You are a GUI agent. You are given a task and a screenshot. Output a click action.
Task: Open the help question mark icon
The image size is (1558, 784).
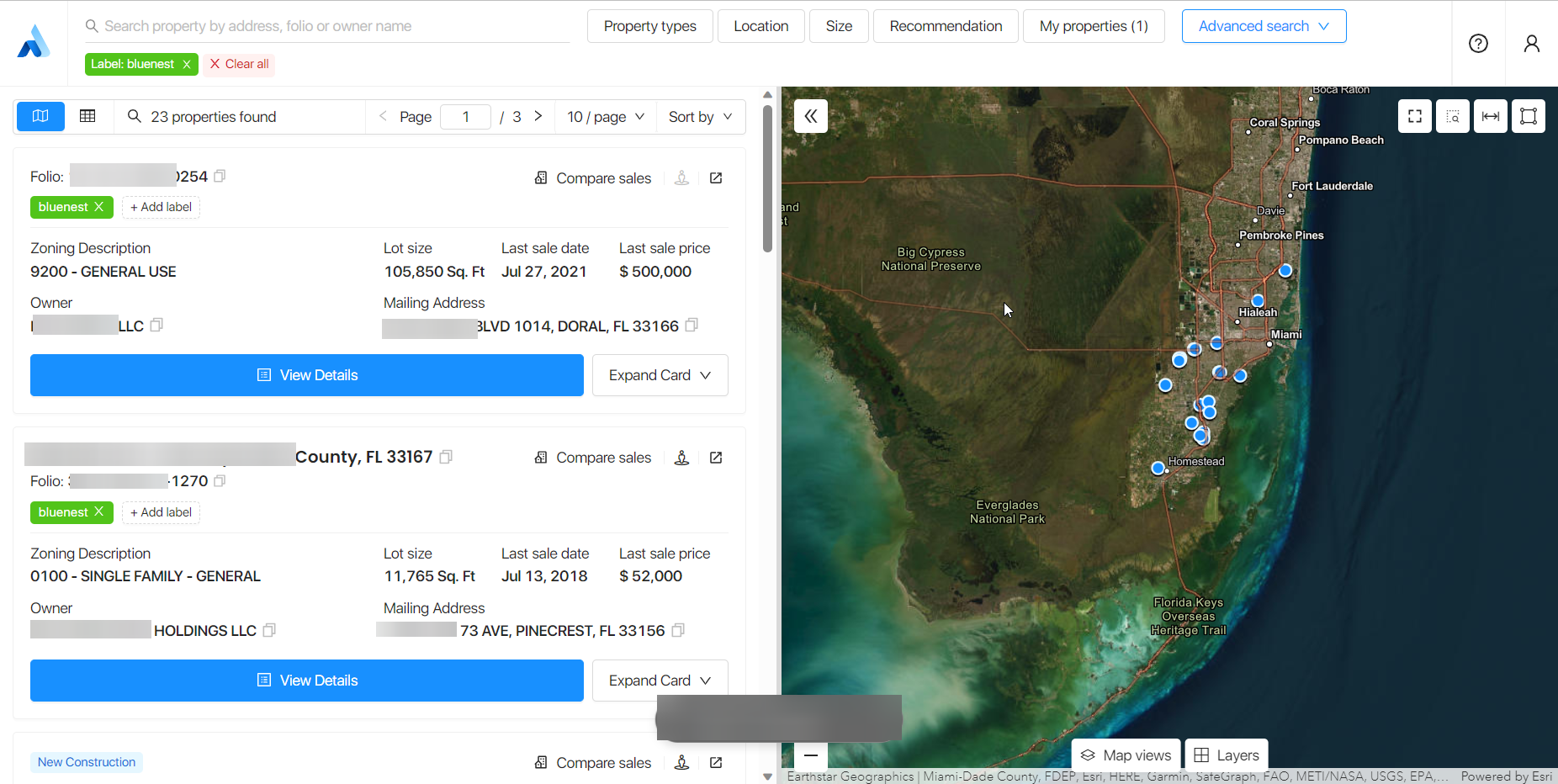click(x=1478, y=44)
